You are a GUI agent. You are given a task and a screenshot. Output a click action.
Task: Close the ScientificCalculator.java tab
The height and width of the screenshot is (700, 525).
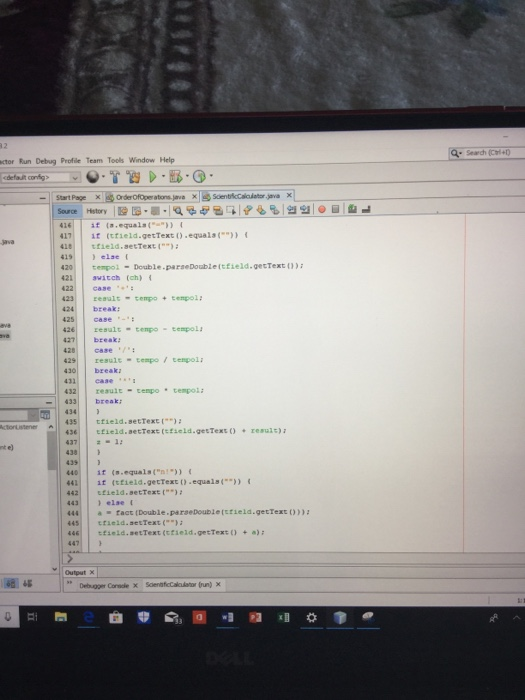(x=289, y=195)
